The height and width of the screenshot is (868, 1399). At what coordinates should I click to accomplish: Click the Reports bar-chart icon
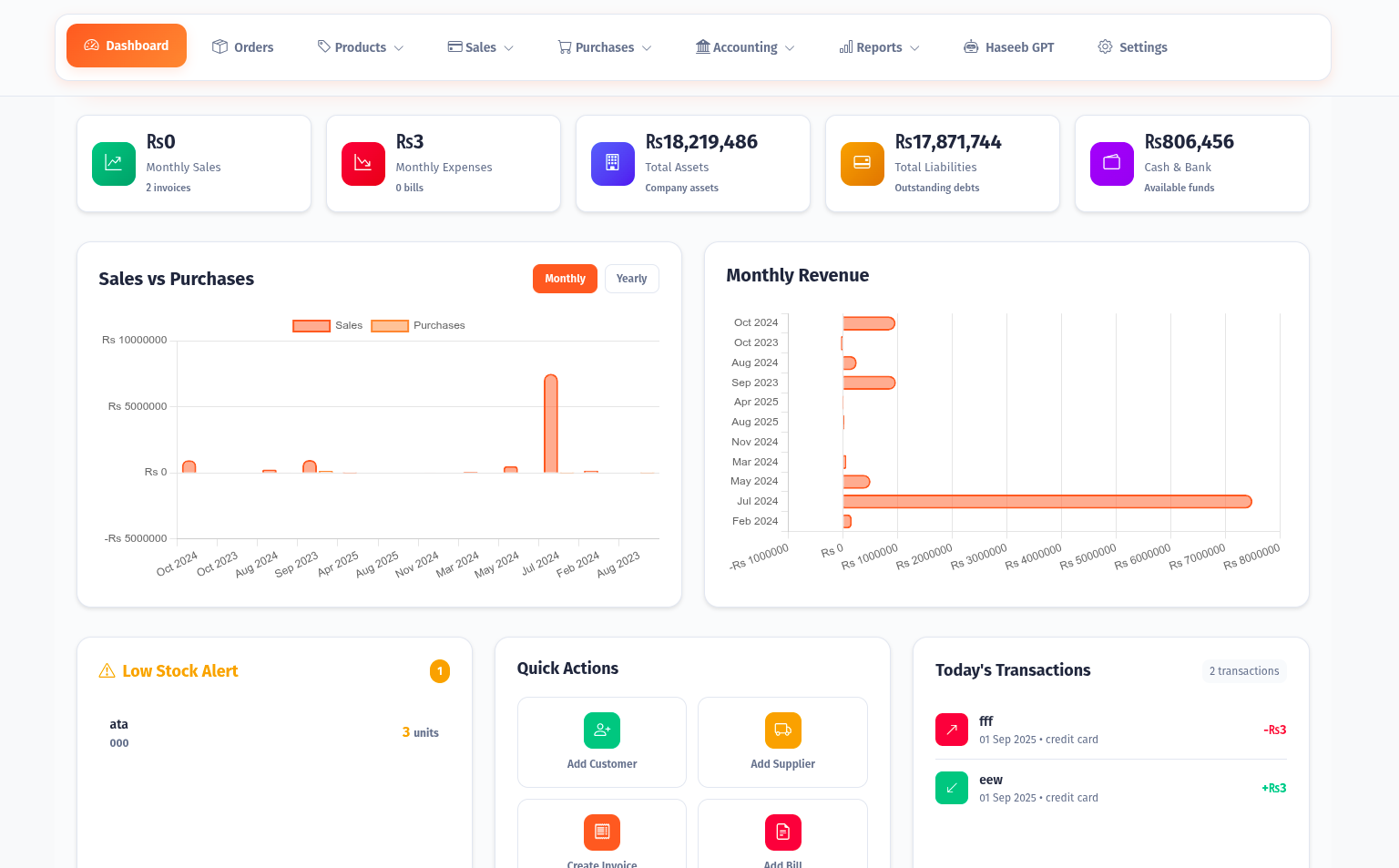(x=846, y=46)
